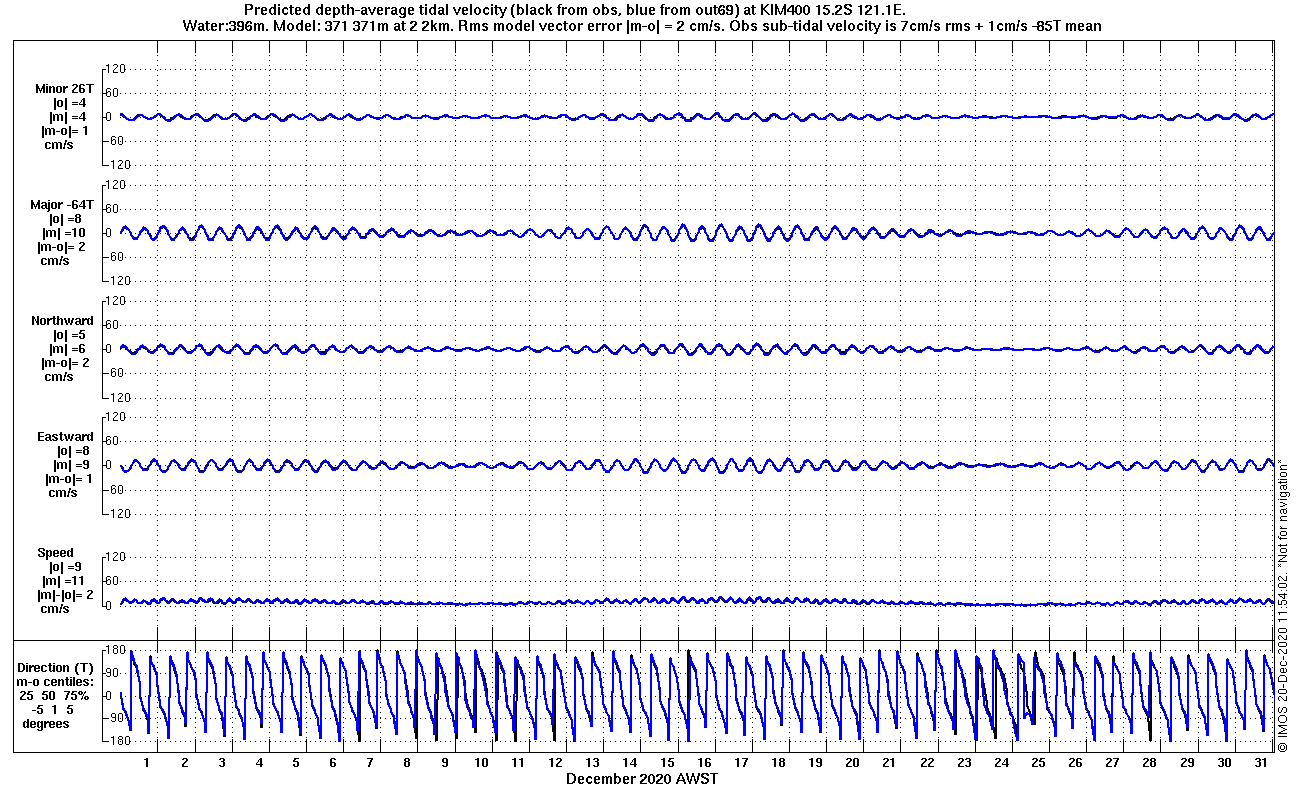
Task: Click day '20' on the date axis
Action: tap(853, 763)
